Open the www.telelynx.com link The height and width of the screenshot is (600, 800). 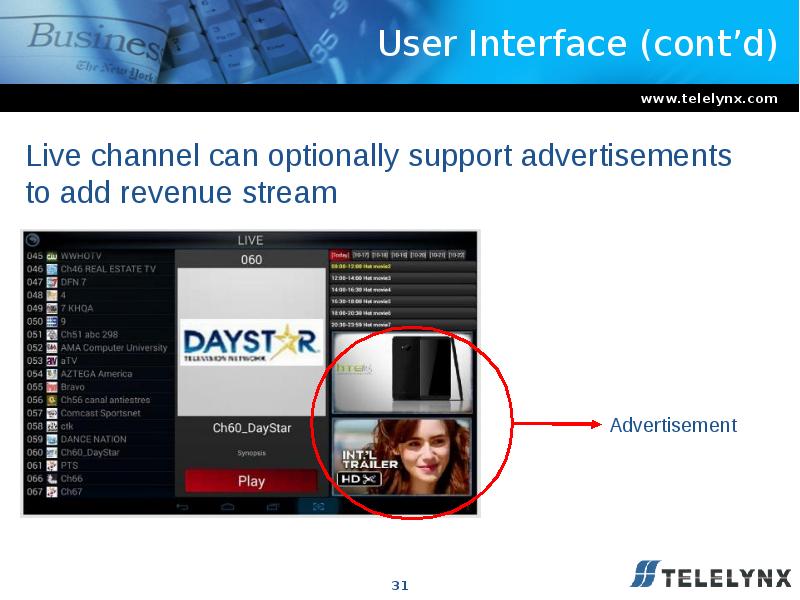coord(708,98)
